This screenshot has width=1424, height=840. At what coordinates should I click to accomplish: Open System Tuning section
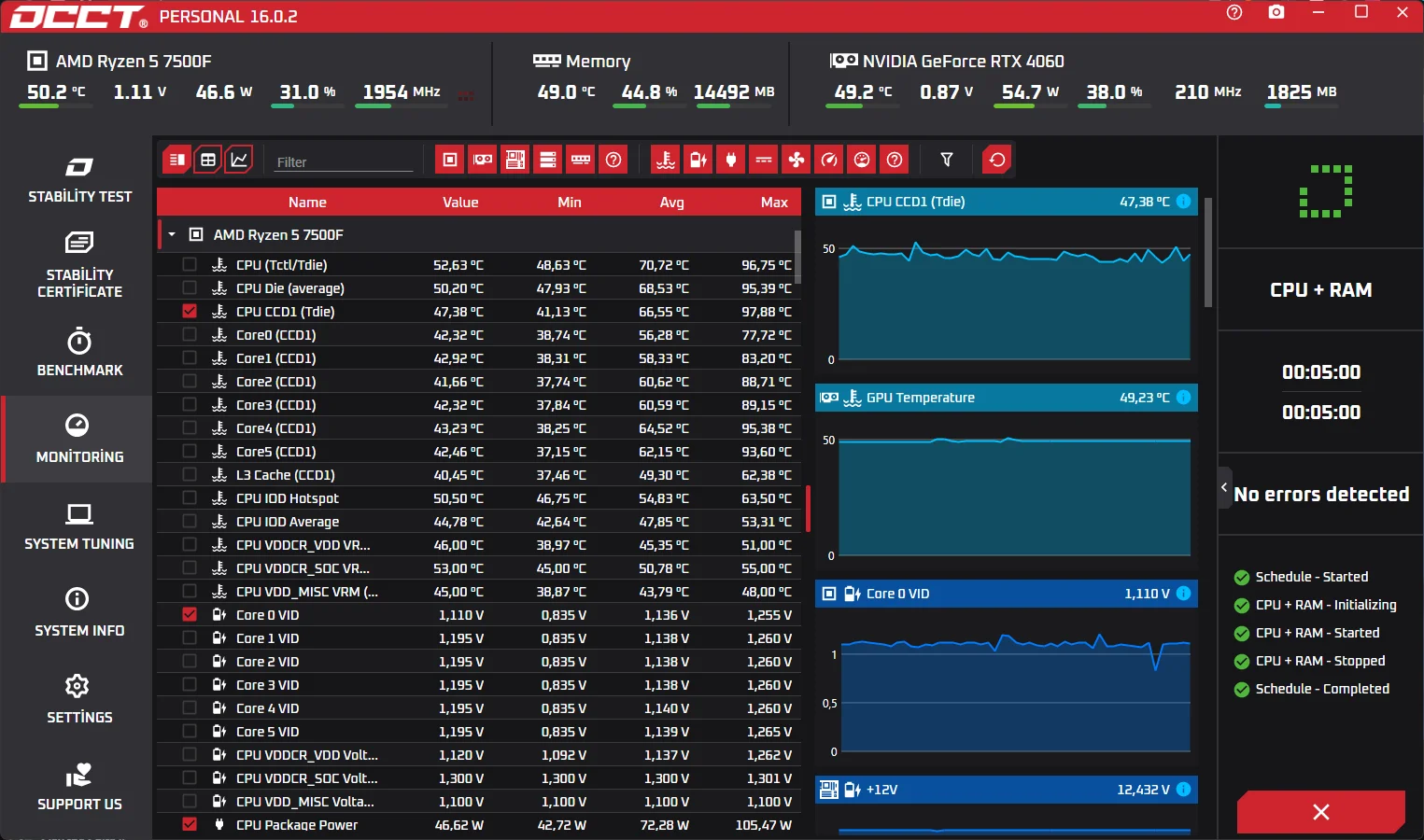tap(79, 526)
